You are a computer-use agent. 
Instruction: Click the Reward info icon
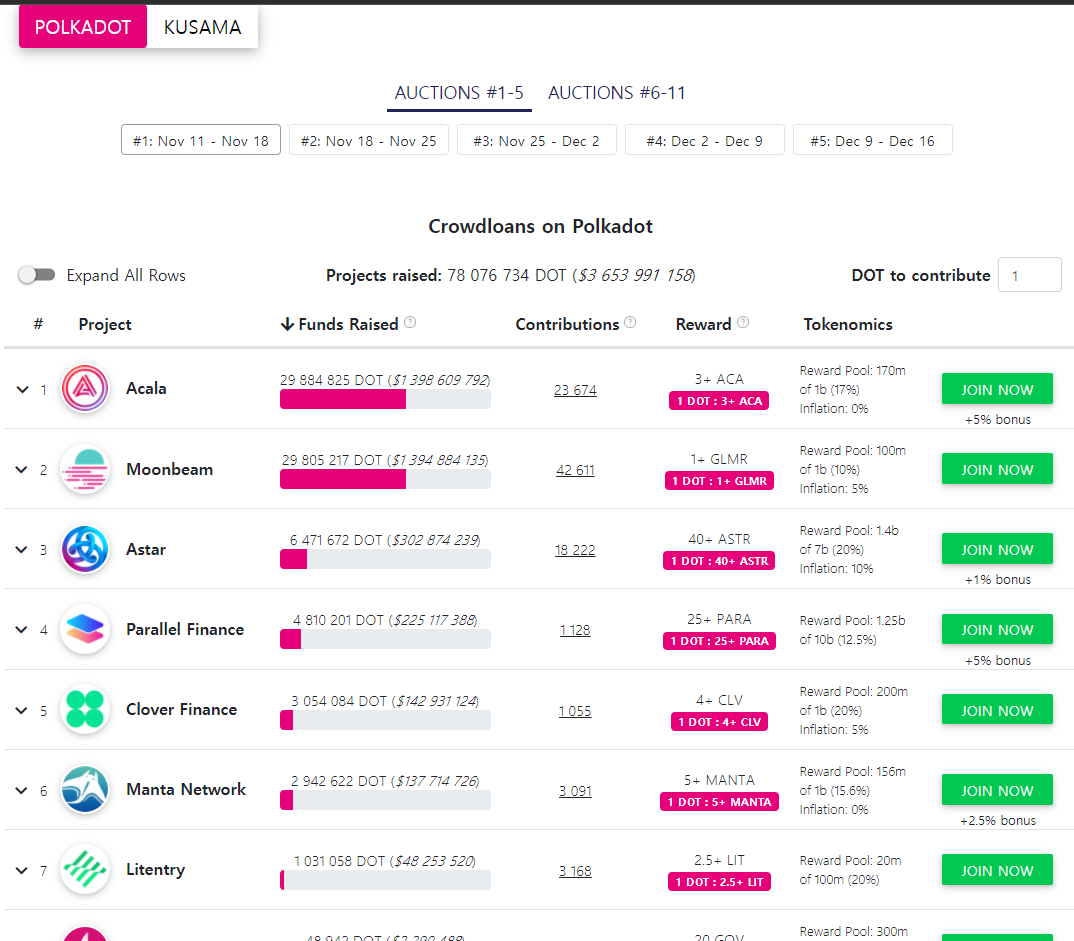(743, 323)
